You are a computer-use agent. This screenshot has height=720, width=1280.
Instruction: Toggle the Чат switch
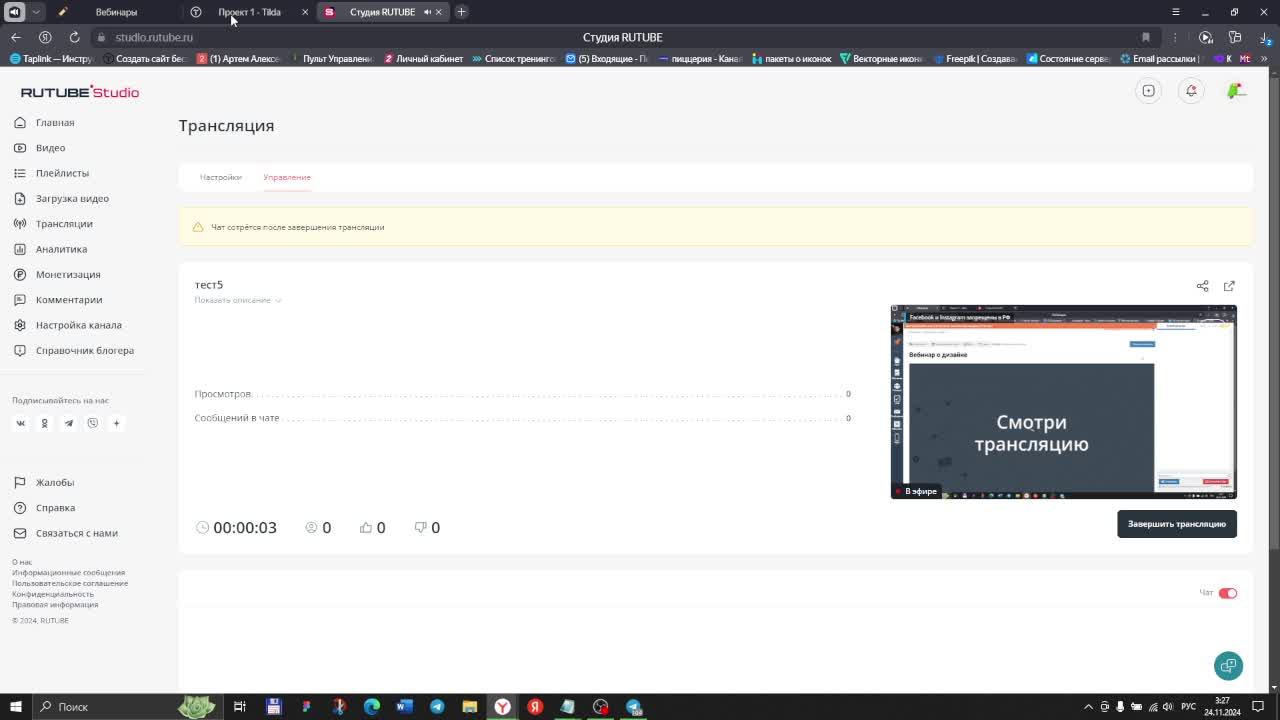click(x=1228, y=593)
